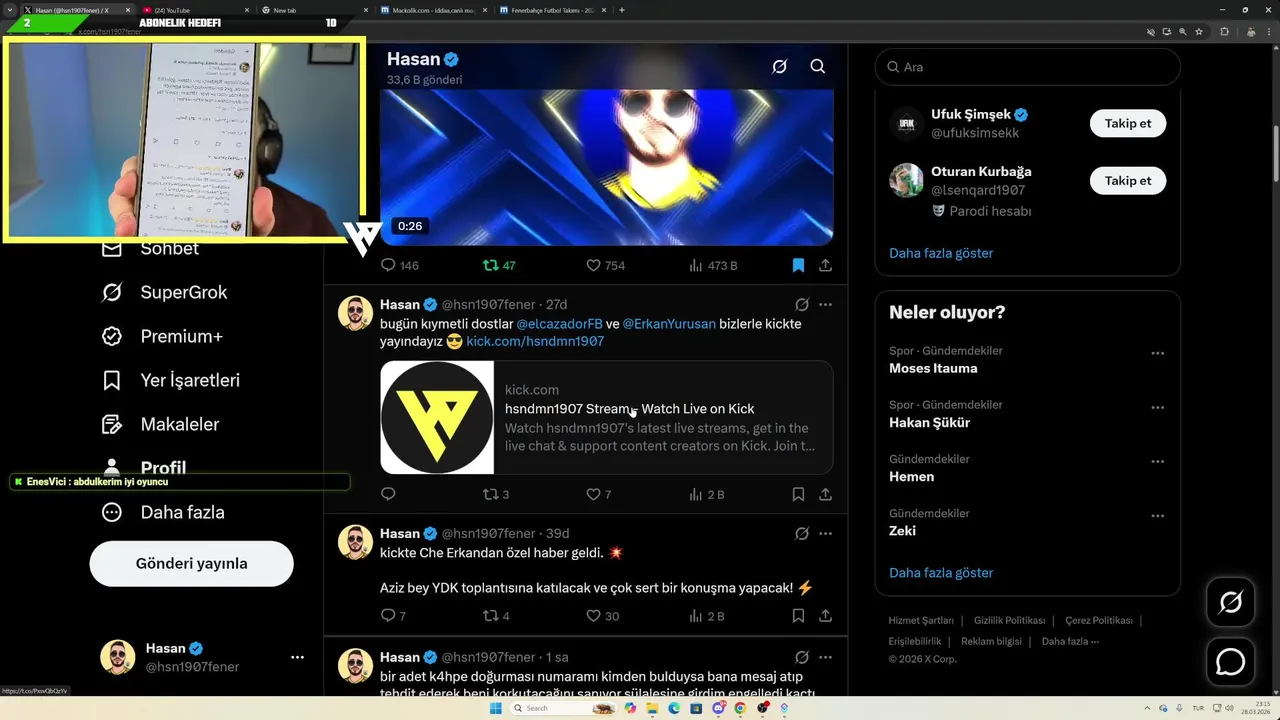Open Grok icon on the 1 sa post

tap(802, 657)
